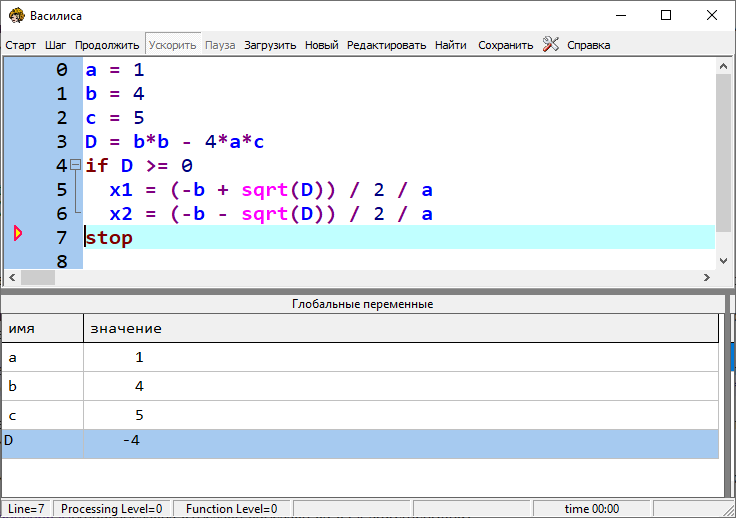736x518 pixels.
Task: Save the program with Сохранить
Action: [x=505, y=45]
